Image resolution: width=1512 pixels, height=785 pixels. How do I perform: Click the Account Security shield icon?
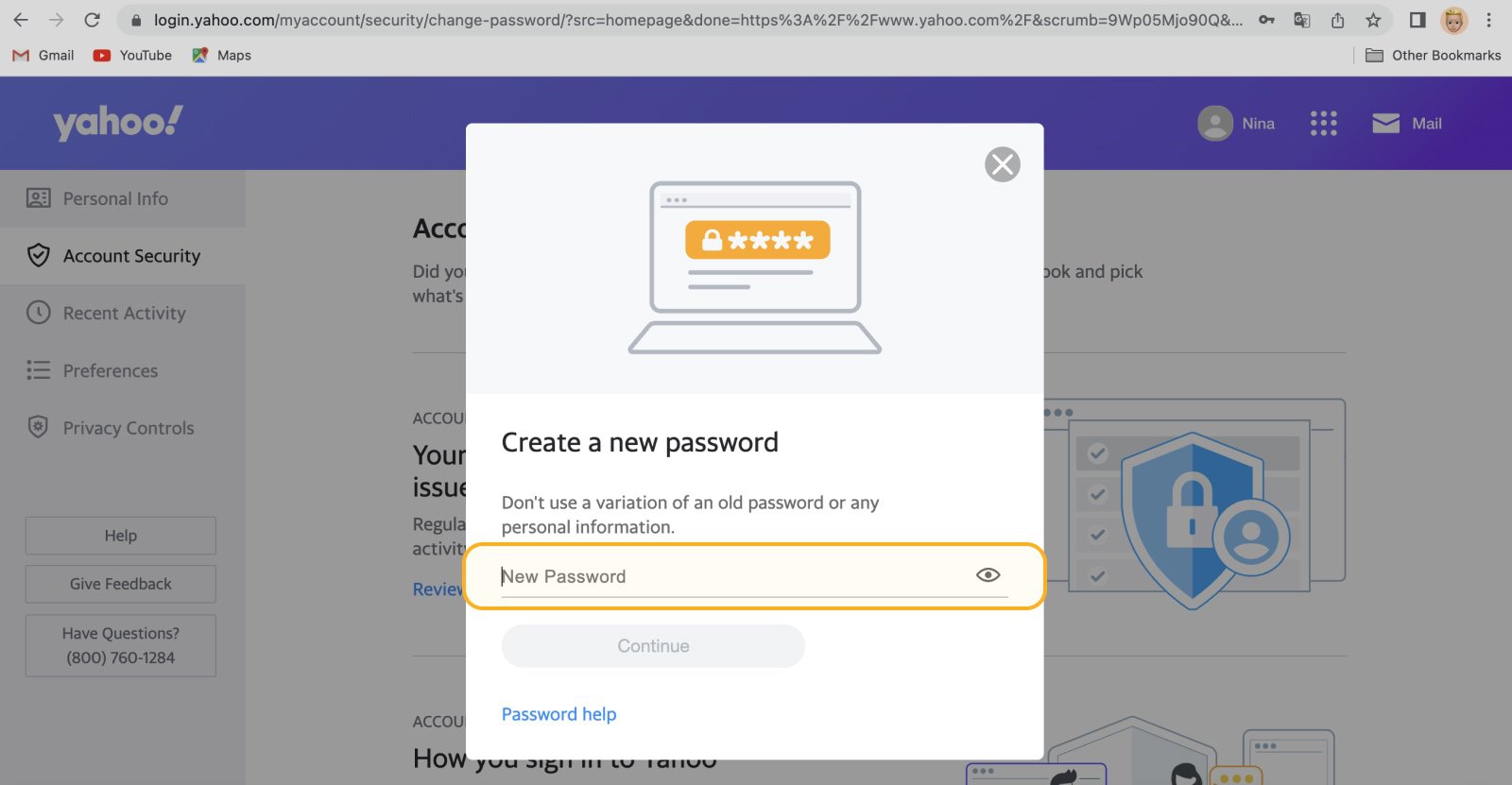(x=37, y=255)
